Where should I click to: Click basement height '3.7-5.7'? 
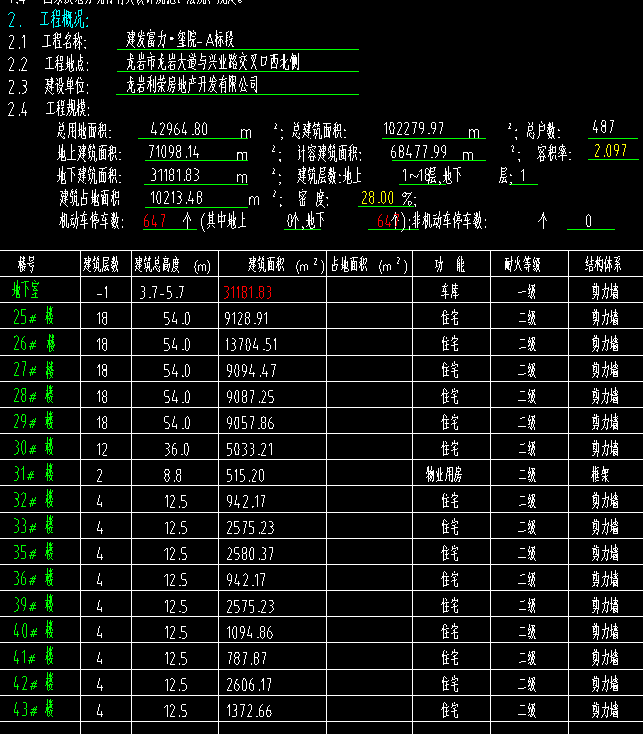pyautogui.click(x=161, y=293)
